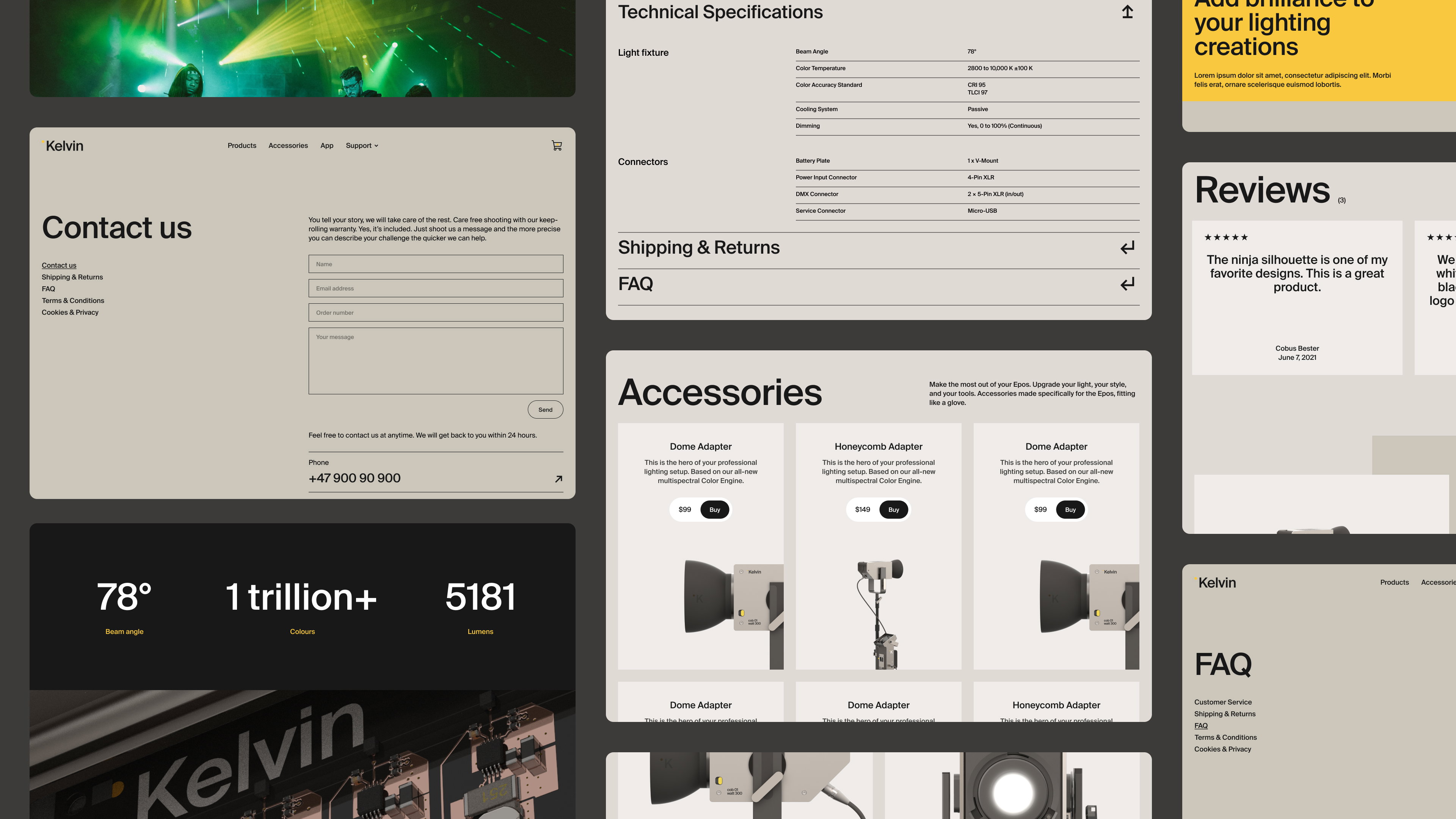Open the Accessories navigation item
This screenshot has width=1456, height=819.
(x=288, y=146)
